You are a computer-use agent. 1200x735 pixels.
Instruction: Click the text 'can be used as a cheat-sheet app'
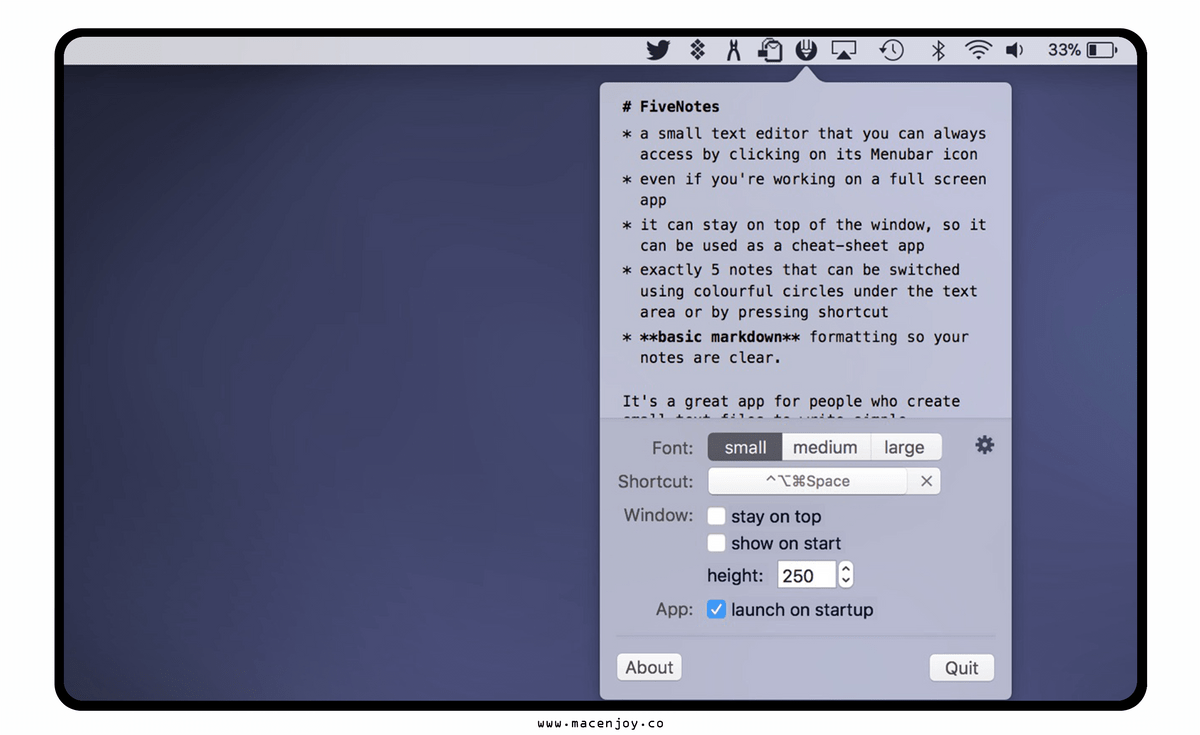tap(782, 246)
